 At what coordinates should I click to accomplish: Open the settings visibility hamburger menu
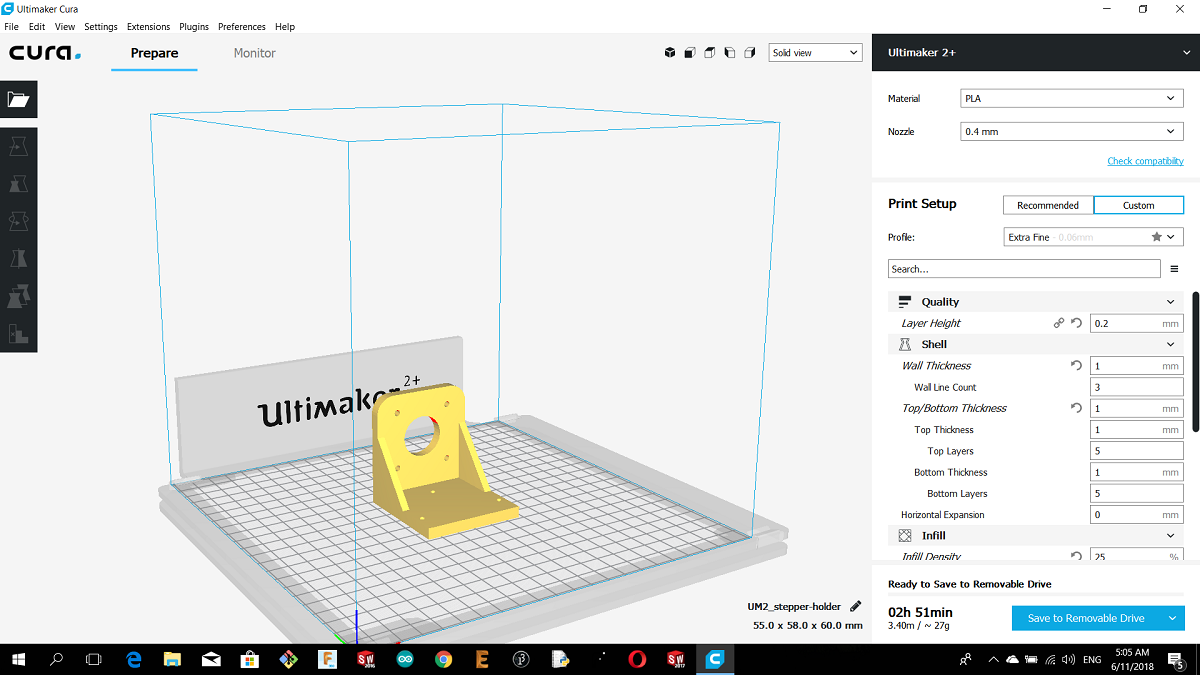coord(1174,269)
